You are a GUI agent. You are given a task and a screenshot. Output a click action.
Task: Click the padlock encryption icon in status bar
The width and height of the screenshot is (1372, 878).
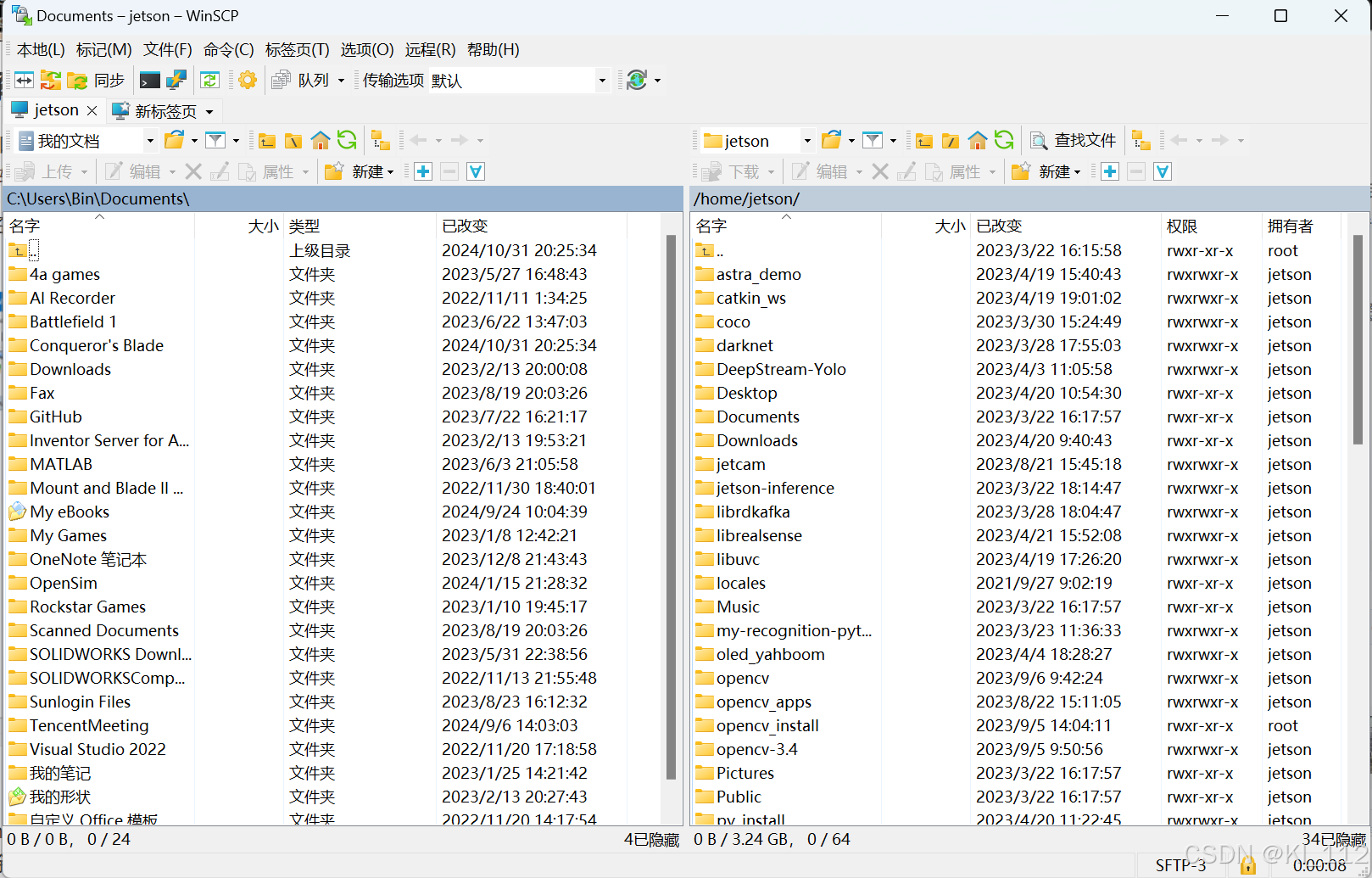click(1247, 865)
